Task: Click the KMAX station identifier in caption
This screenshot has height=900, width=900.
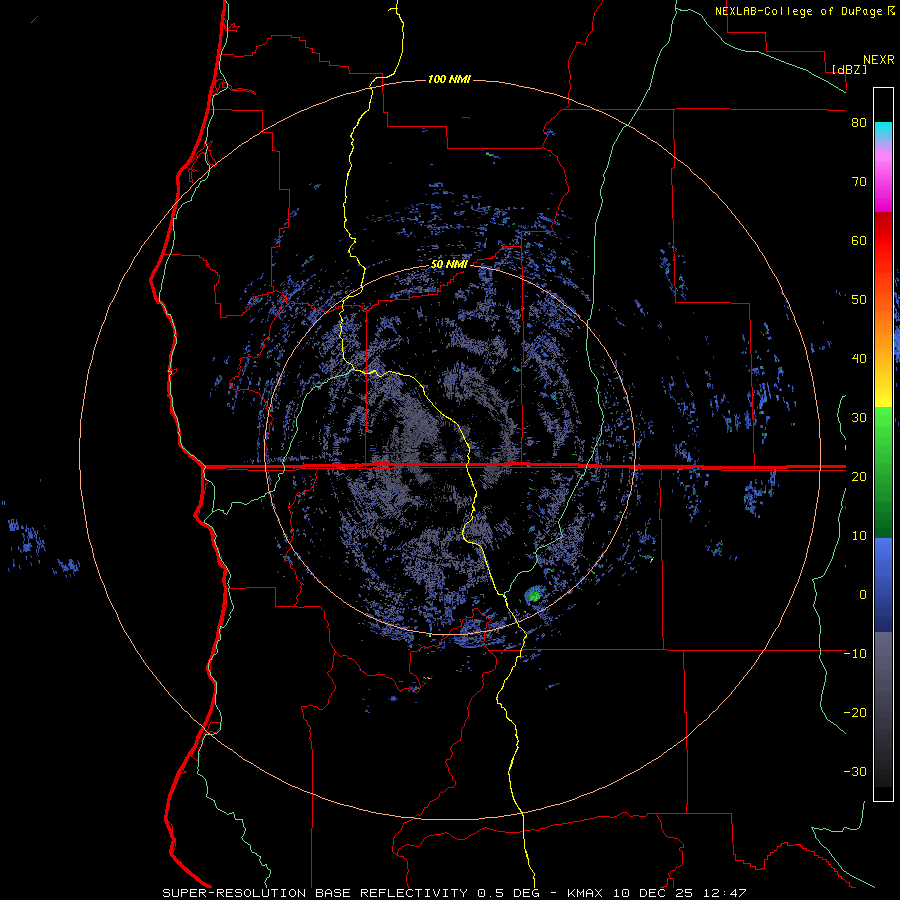Action: click(588, 893)
